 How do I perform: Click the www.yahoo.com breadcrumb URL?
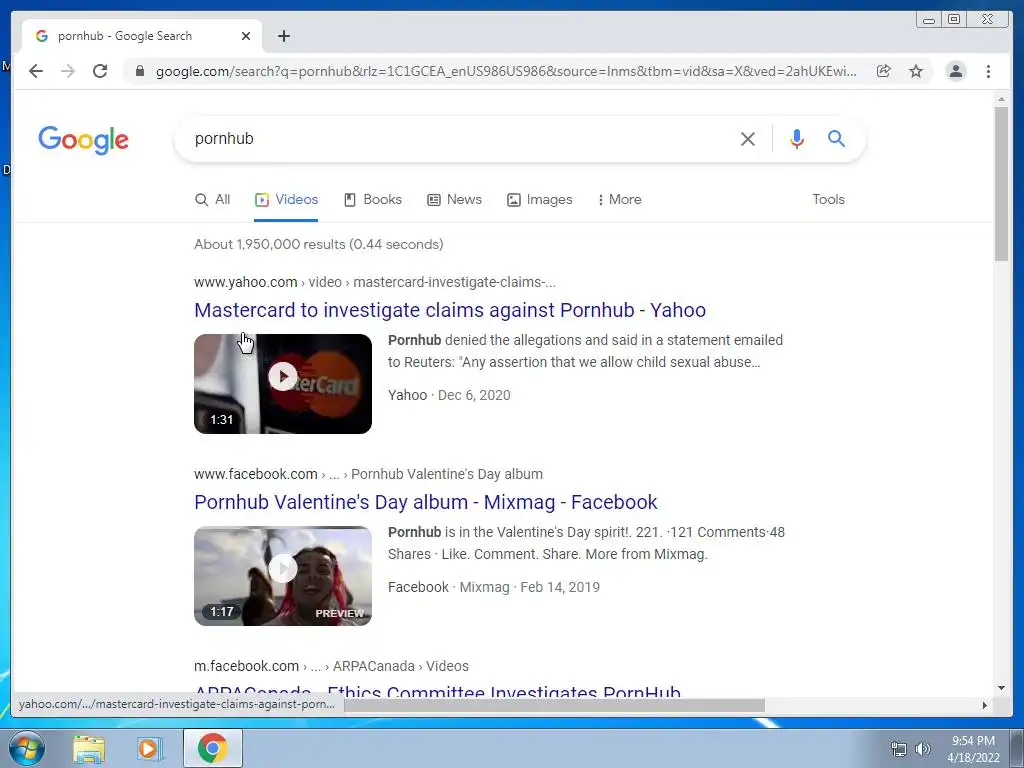coord(246,282)
